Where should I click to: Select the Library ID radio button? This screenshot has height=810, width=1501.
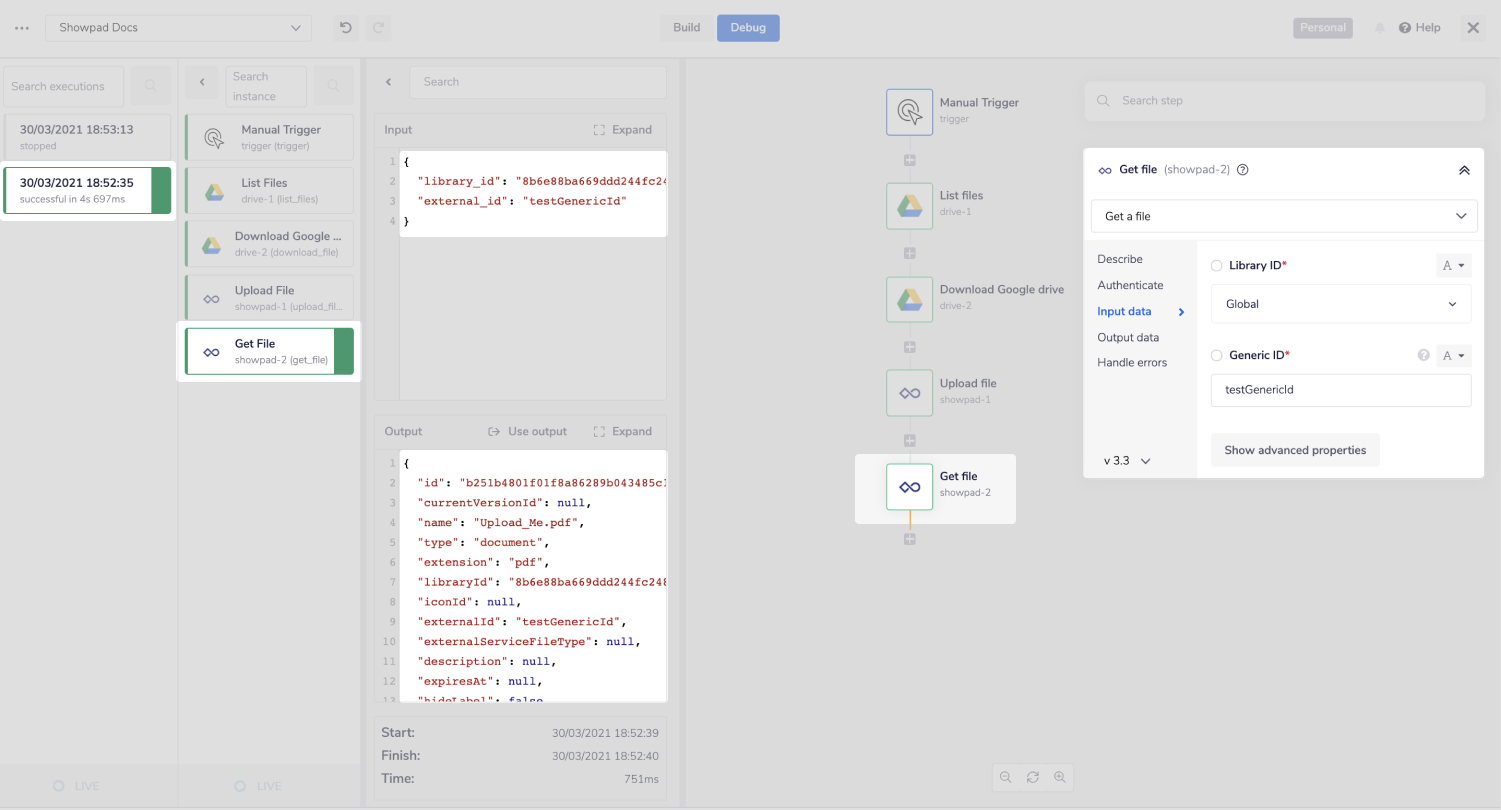1216,265
